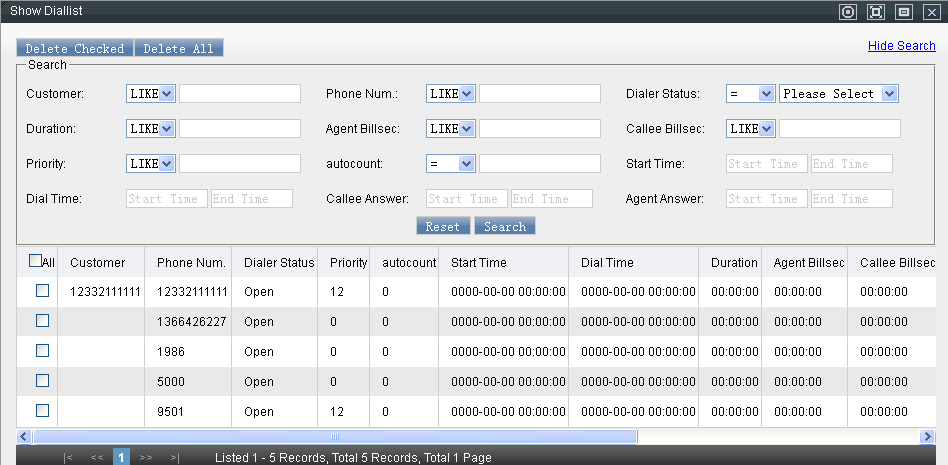Sort by the Phone Num. column header

point(190,263)
